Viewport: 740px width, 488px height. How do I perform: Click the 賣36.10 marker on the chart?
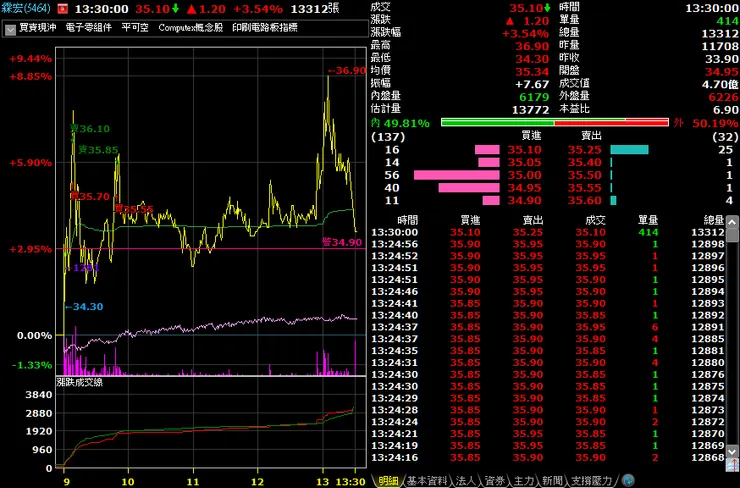(x=90, y=129)
